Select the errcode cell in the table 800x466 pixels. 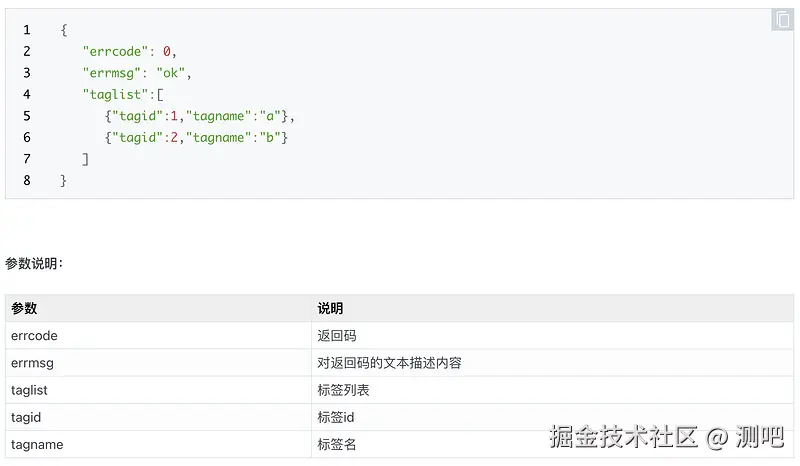[34, 336]
